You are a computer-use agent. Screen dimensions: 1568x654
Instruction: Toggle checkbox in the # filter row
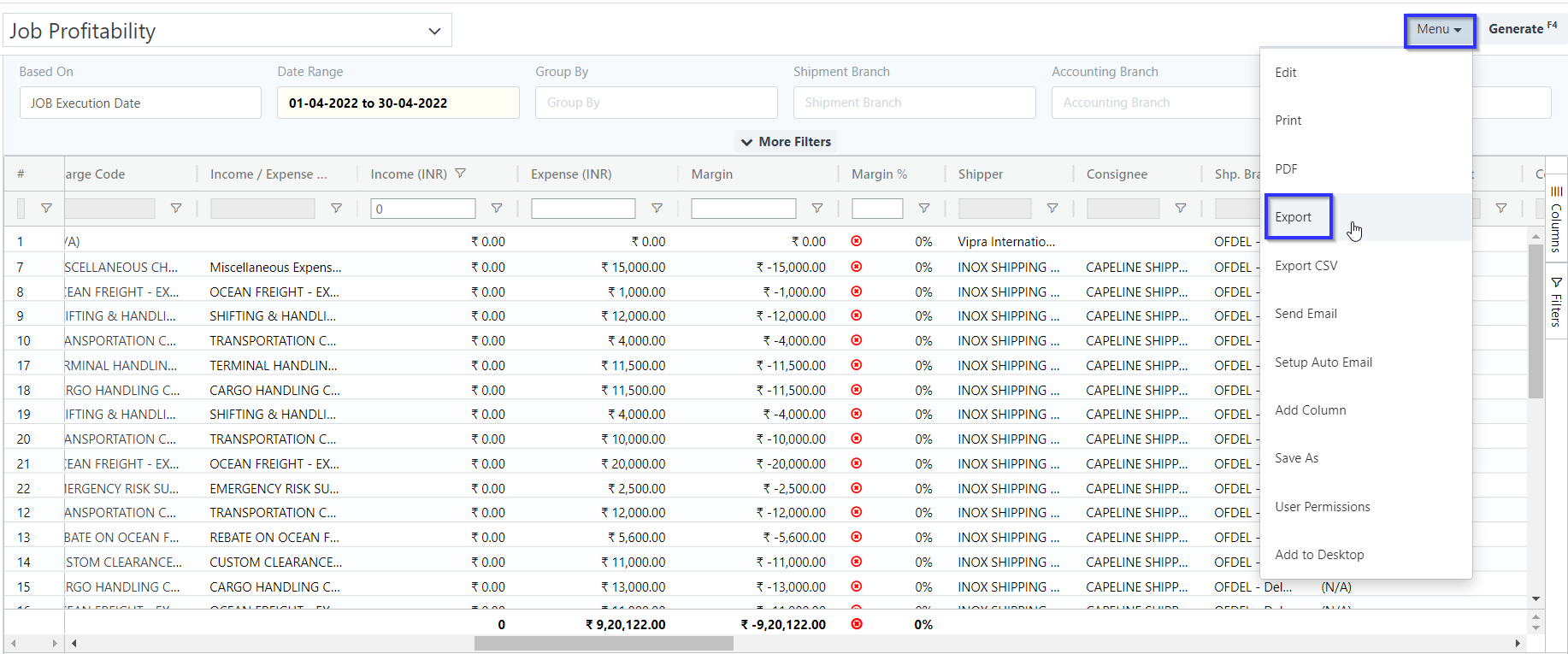[x=21, y=209]
